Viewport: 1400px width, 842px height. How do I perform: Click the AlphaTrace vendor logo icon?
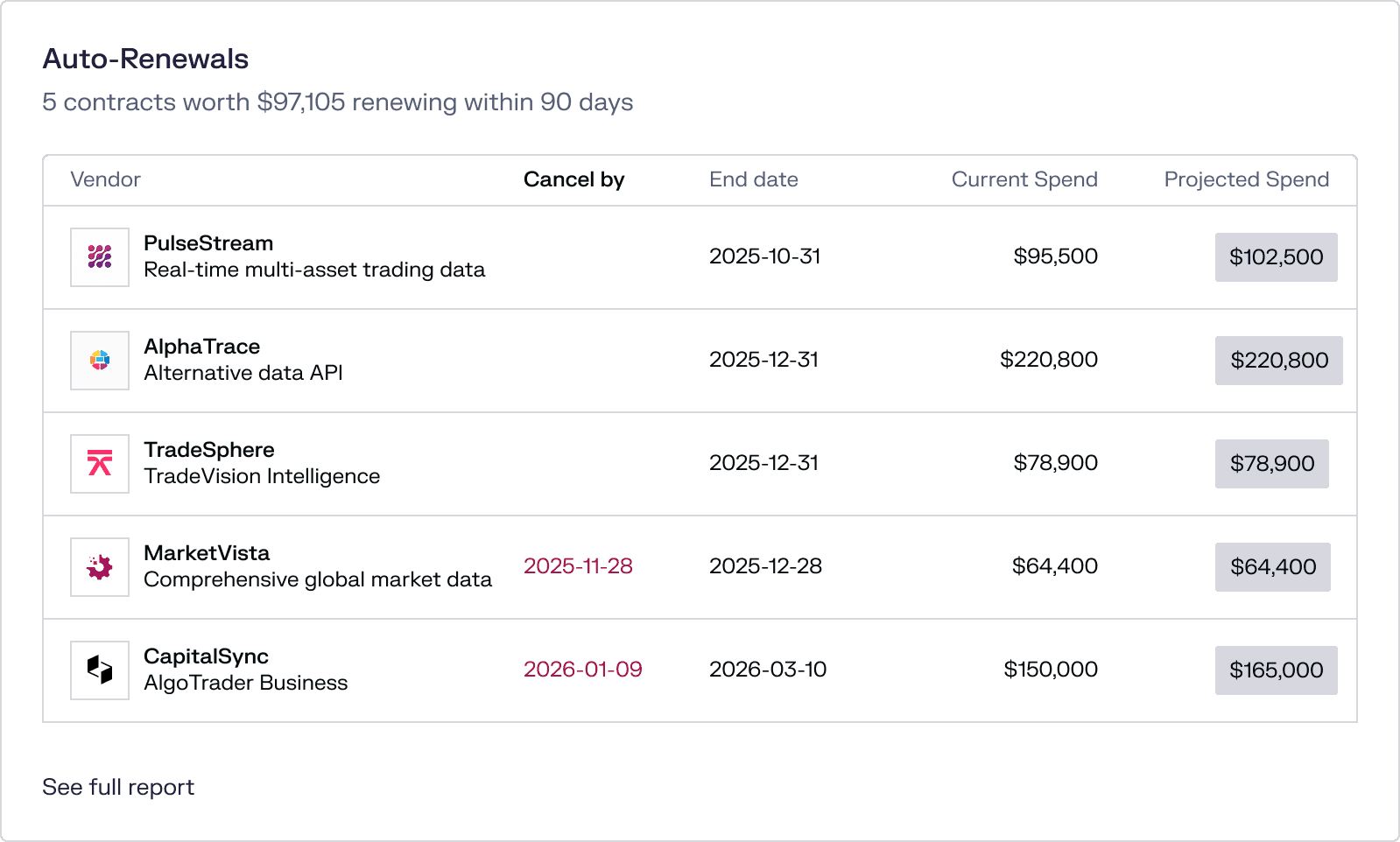pyautogui.click(x=100, y=361)
